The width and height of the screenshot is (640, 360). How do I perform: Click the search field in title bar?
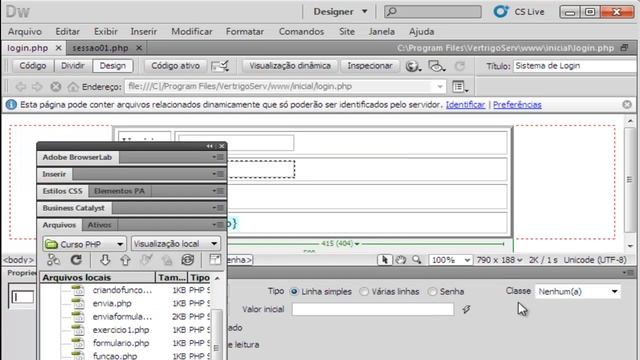(433, 12)
